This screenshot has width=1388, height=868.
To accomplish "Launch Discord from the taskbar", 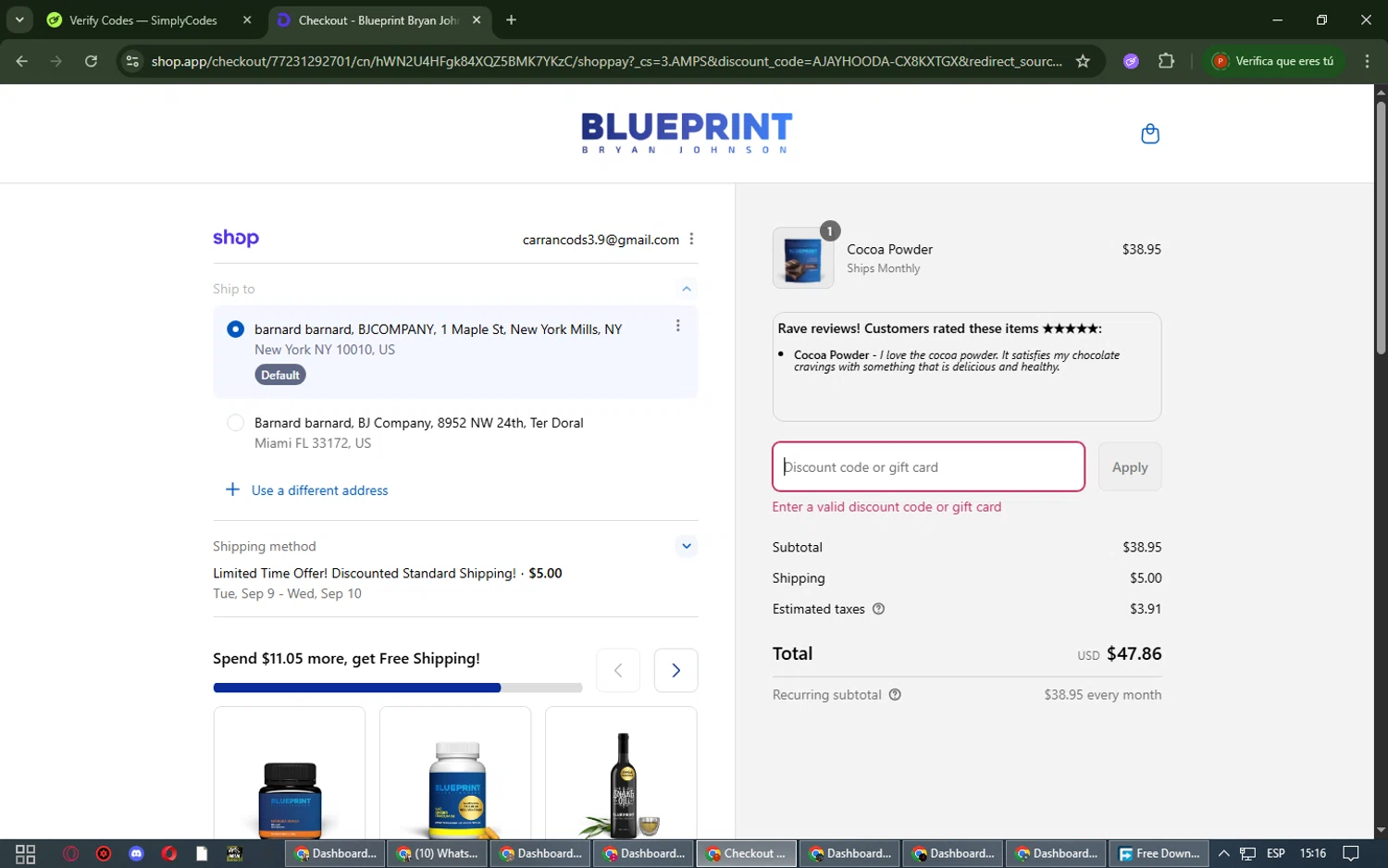I will [x=136, y=853].
